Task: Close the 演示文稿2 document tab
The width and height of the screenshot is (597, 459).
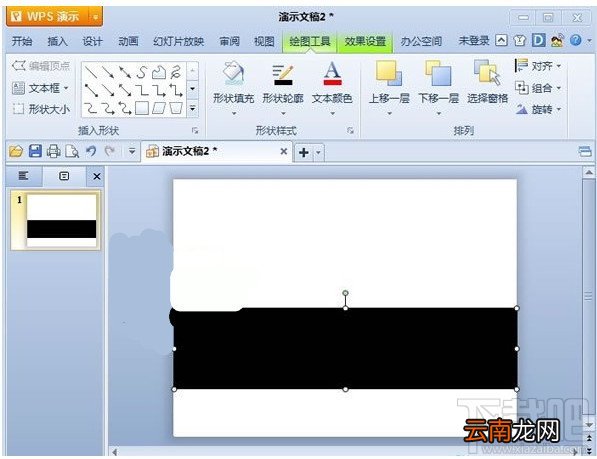Action: click(283, 151)
